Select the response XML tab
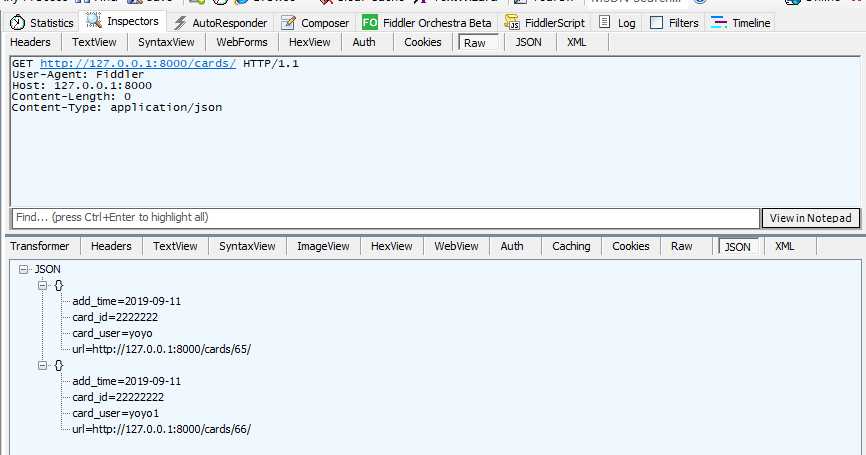Image resolution: width=866 pixels, height=455 pixels. [784, 246]
